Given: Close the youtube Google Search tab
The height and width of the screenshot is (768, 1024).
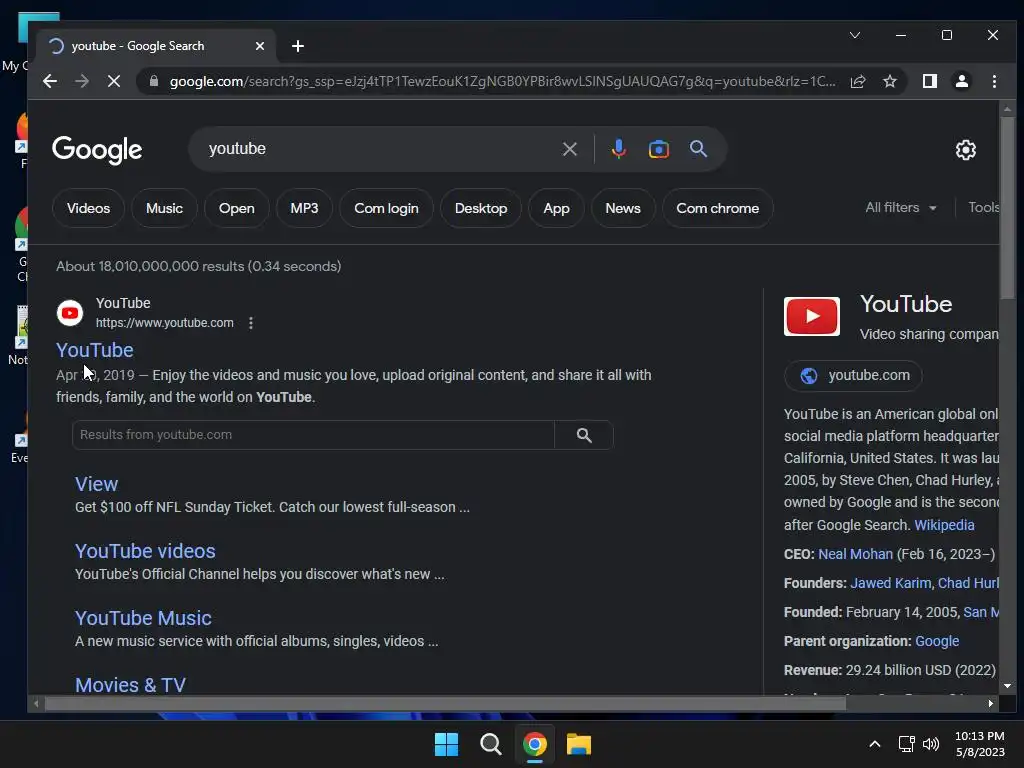Looking at the screenshot, I should coord(260,46).
